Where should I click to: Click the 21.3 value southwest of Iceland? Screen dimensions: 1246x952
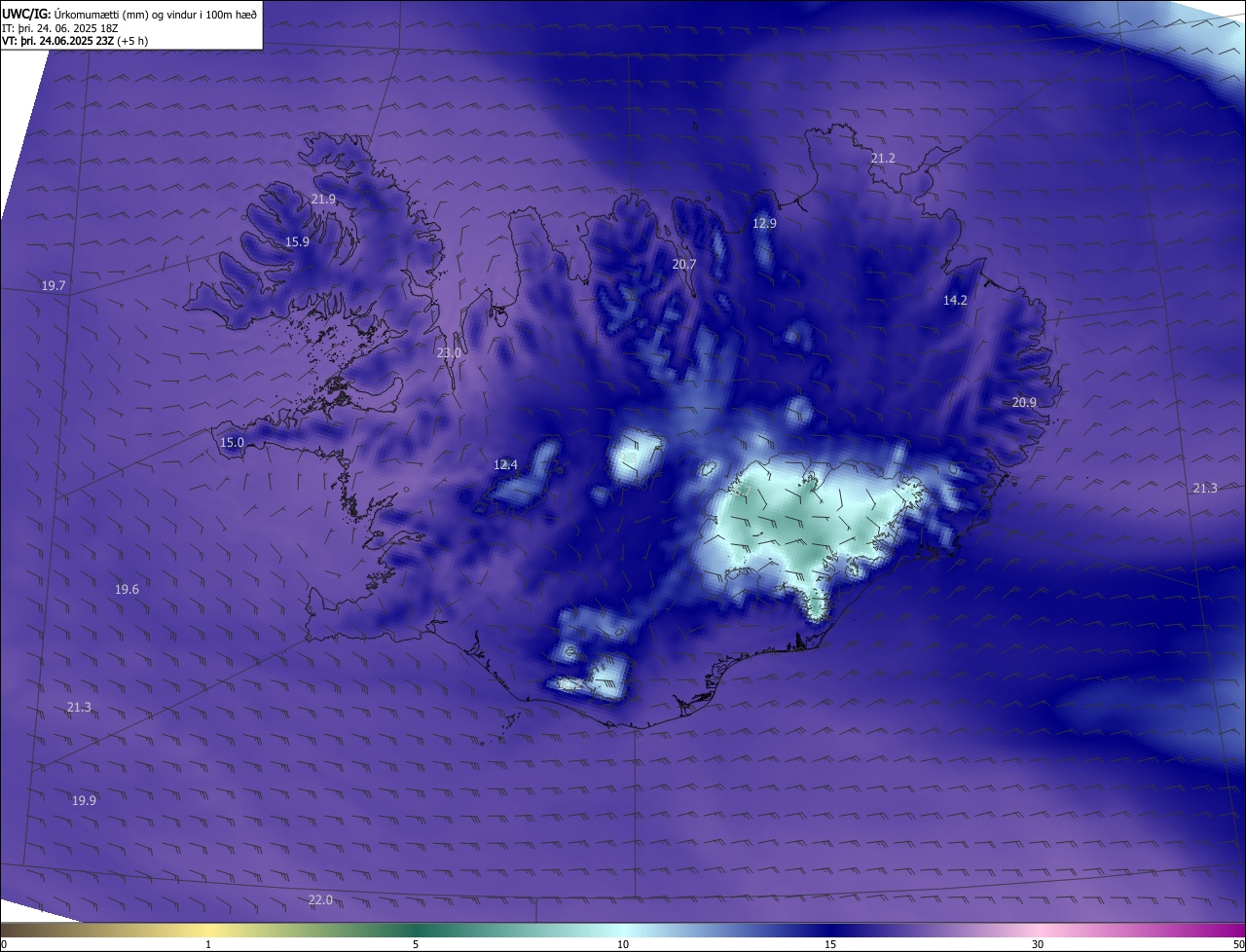[79, 707]
